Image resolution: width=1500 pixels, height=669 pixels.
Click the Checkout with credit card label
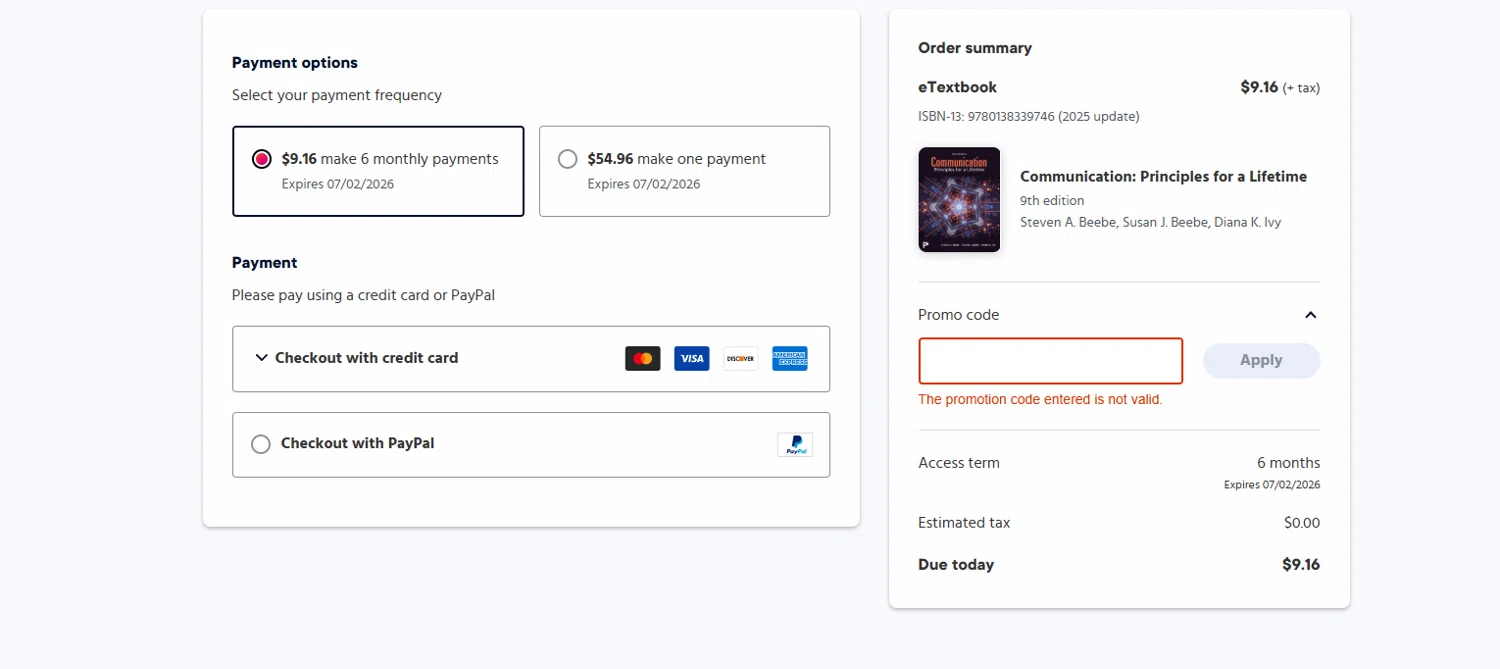coord(366,358)
